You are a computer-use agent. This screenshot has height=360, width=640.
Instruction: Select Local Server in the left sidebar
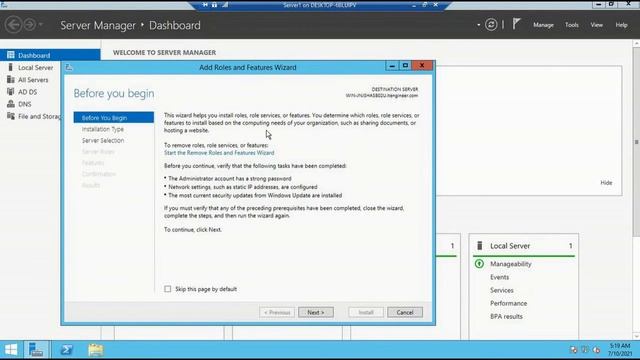(x=36, y=67)
